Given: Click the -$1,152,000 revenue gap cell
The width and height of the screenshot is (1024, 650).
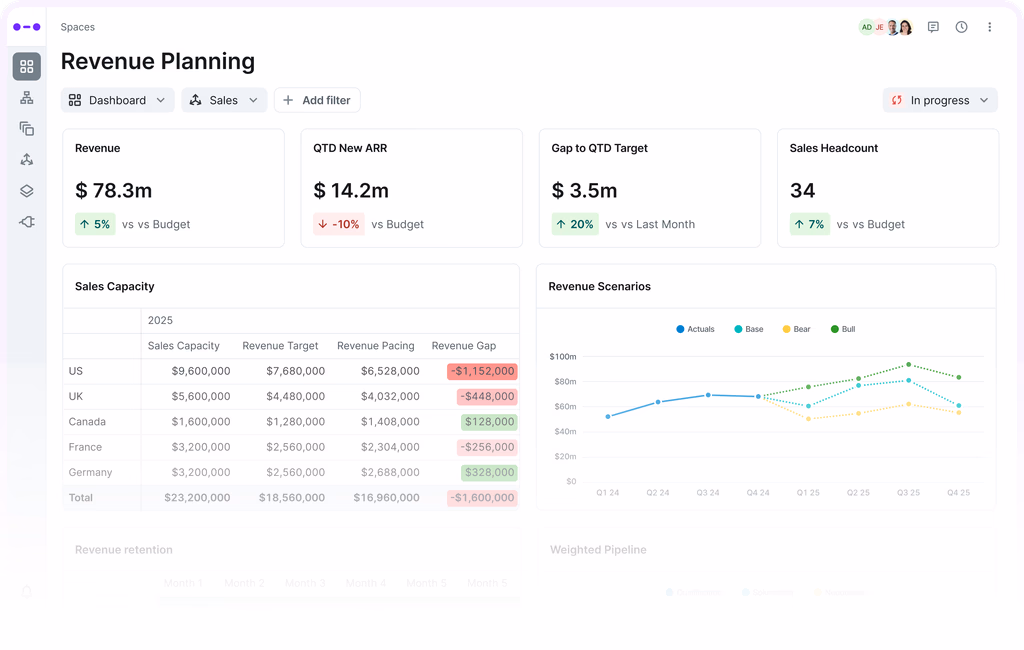Looking at the screenshot, I should (x=483, y=371).
